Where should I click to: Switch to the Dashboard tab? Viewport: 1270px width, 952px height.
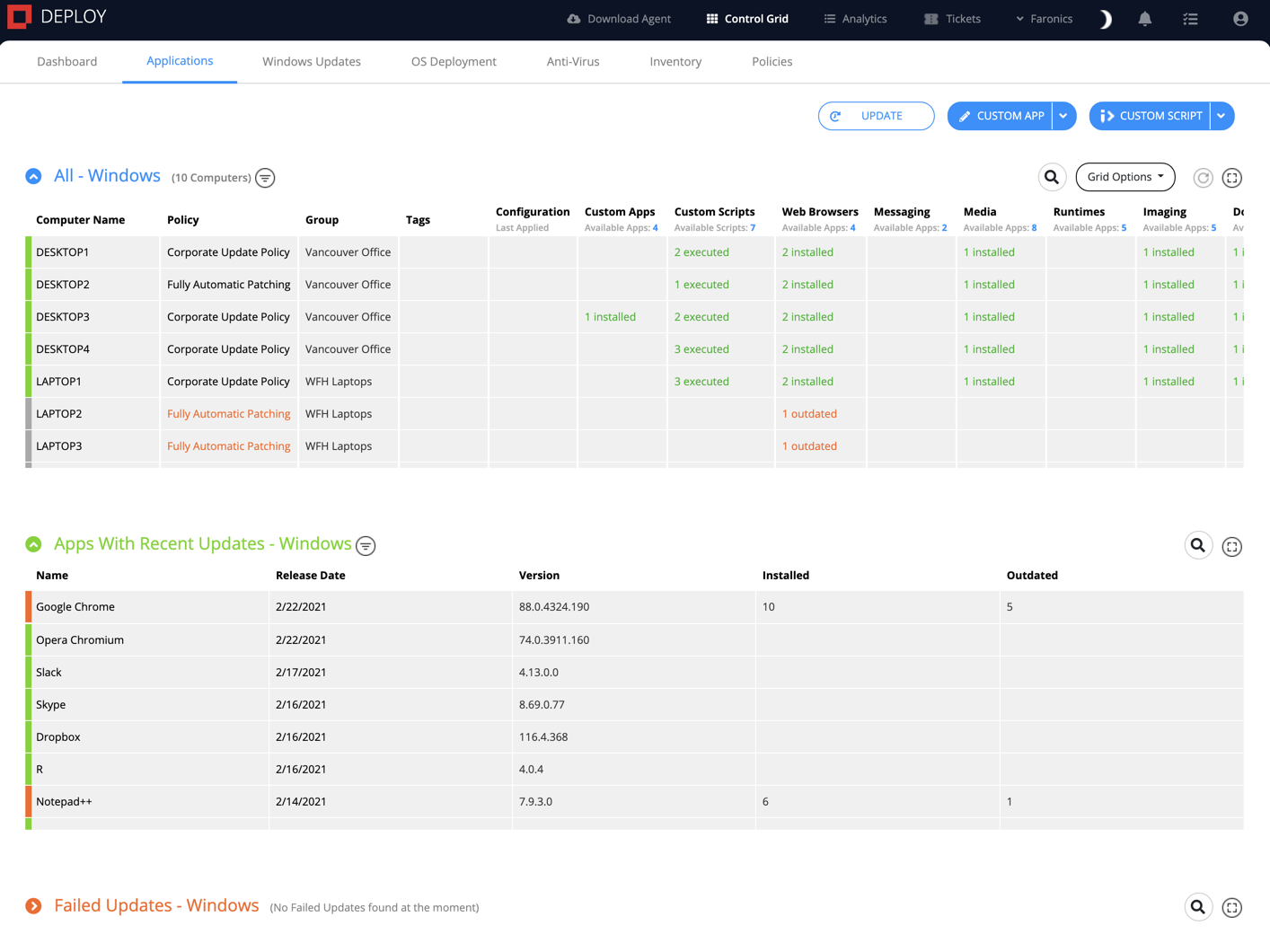click(x=67, y=62)
